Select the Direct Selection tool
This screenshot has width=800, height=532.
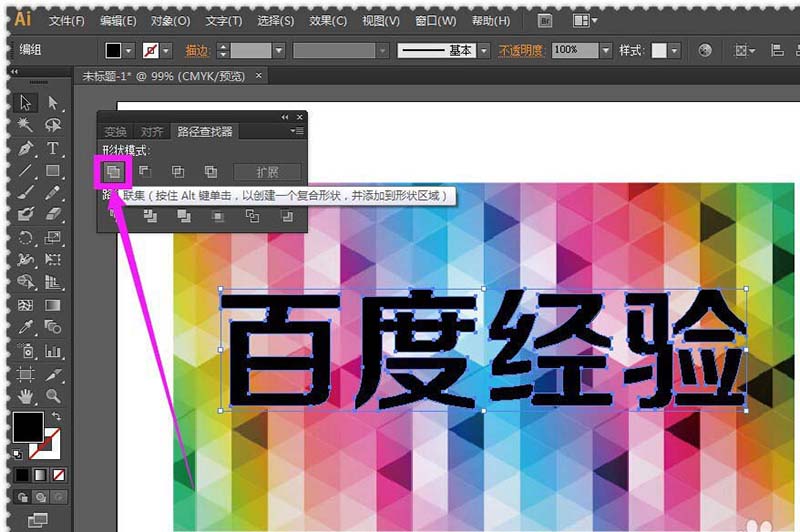tap(53, 103)
